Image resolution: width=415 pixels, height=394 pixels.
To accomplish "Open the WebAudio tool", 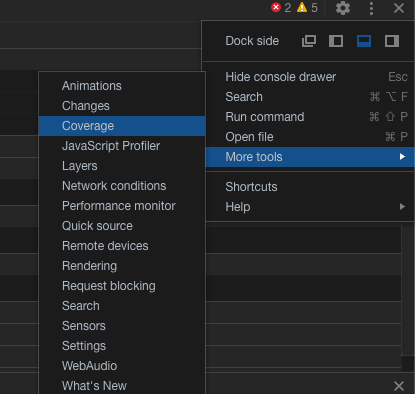I will [122, 366].
